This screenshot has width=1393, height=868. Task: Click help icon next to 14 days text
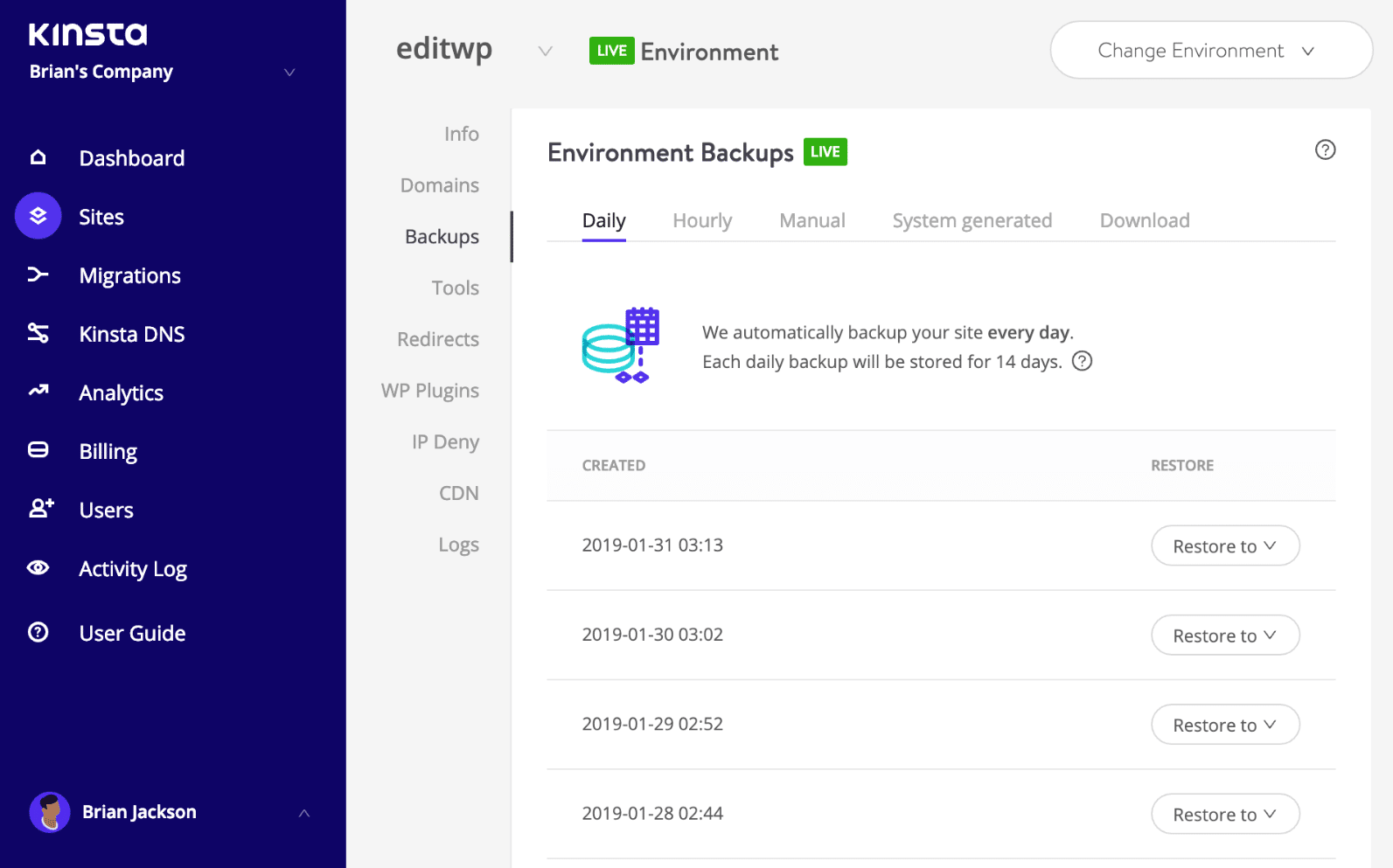1082,361
